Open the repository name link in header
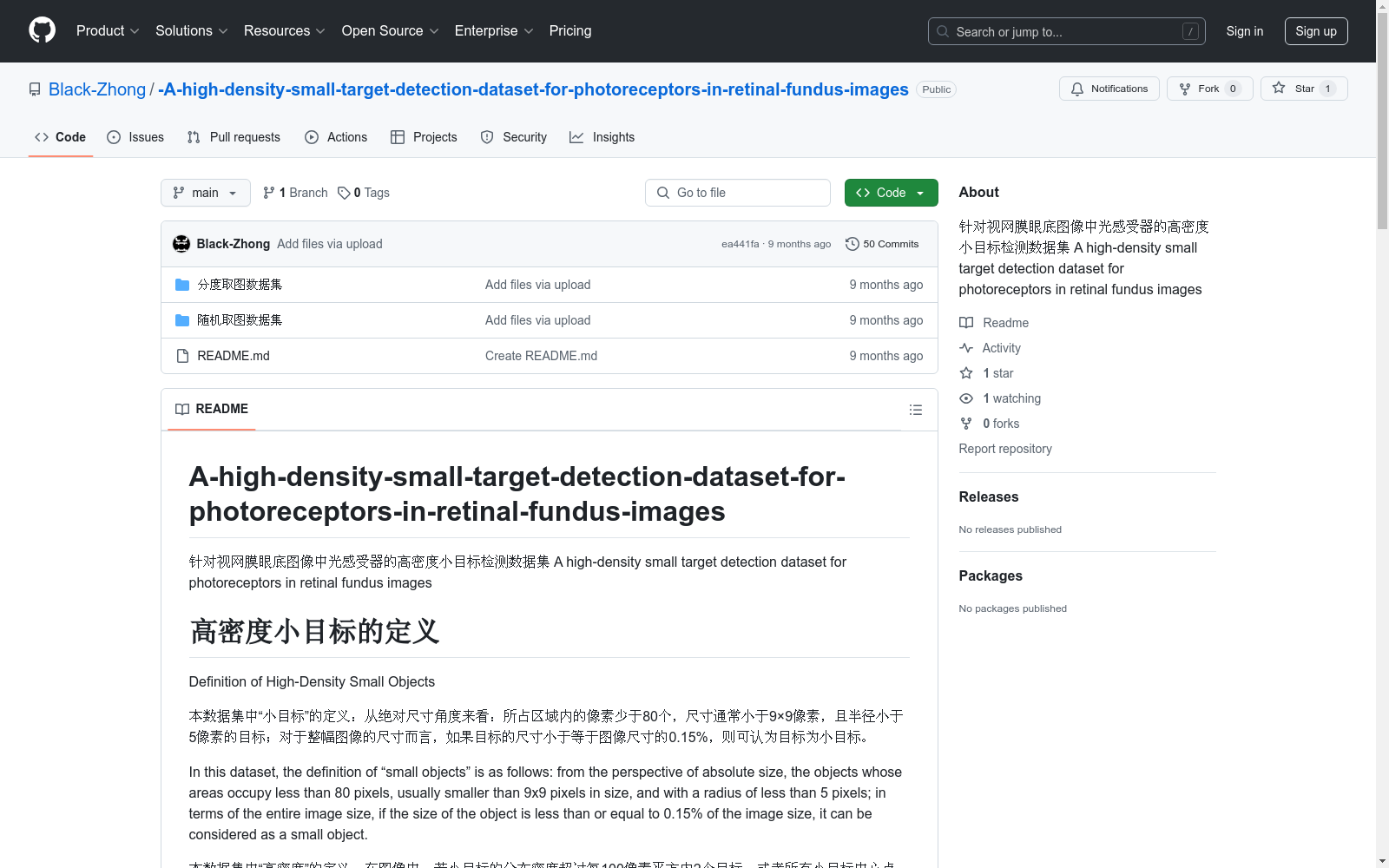The width and height of the screenshot is (1389, 868). tap(533, 89)
